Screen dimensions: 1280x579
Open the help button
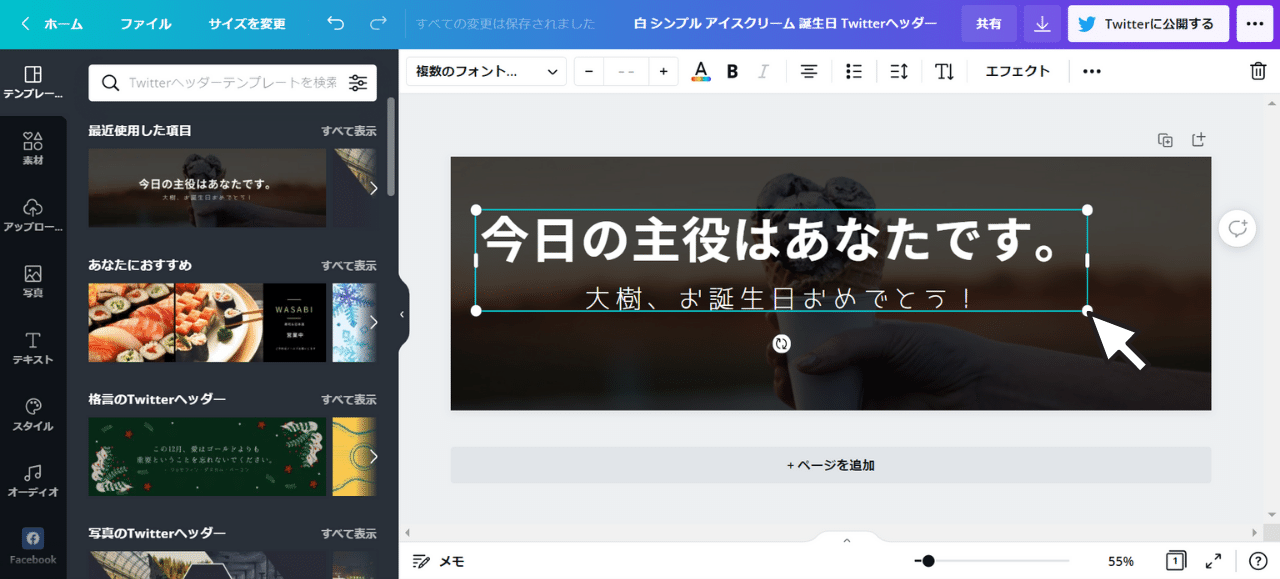1258,561
